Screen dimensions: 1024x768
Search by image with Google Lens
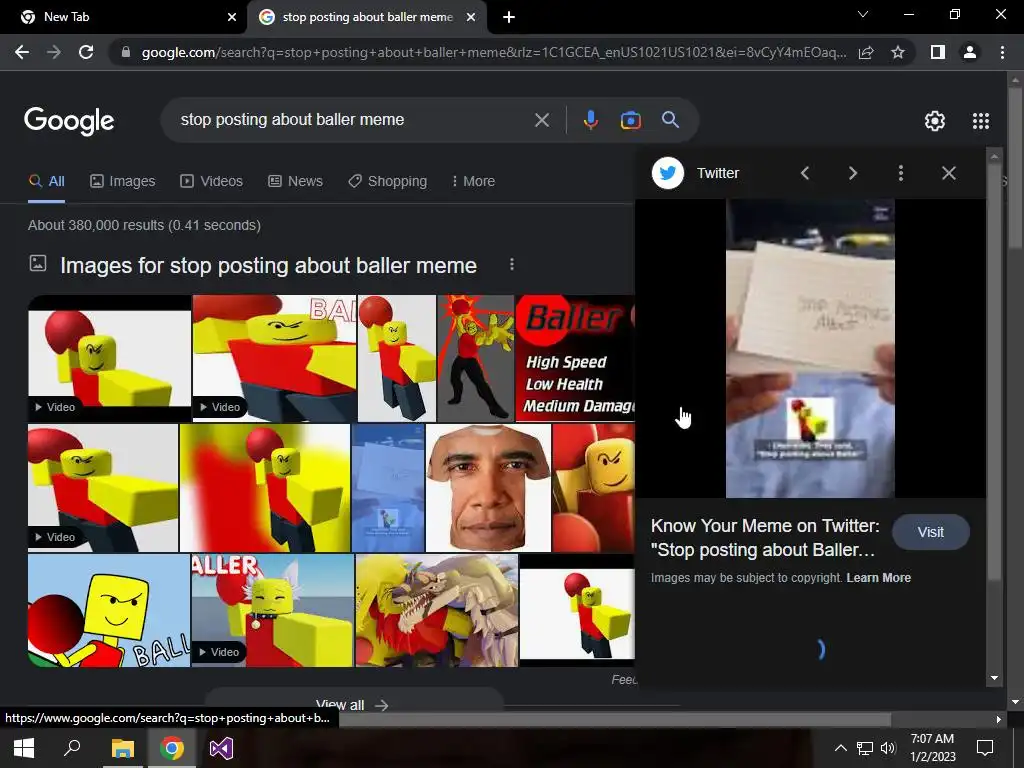pos(630,120)
